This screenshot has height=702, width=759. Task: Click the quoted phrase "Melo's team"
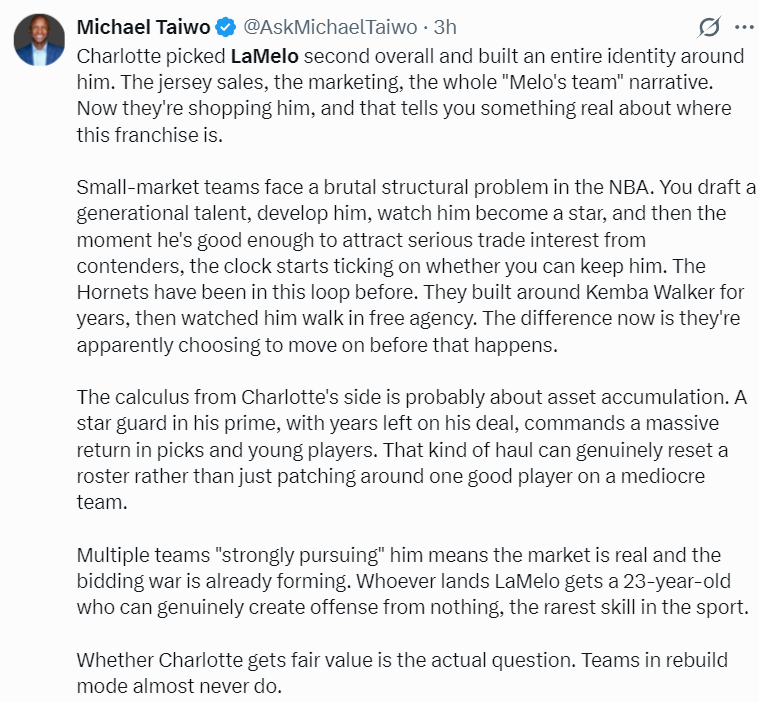pos(563,82)
